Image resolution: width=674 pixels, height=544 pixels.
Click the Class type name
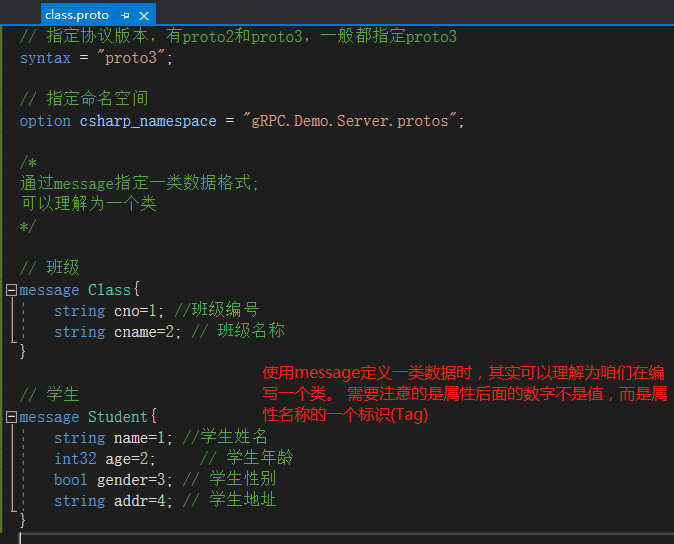coord(109,290)
